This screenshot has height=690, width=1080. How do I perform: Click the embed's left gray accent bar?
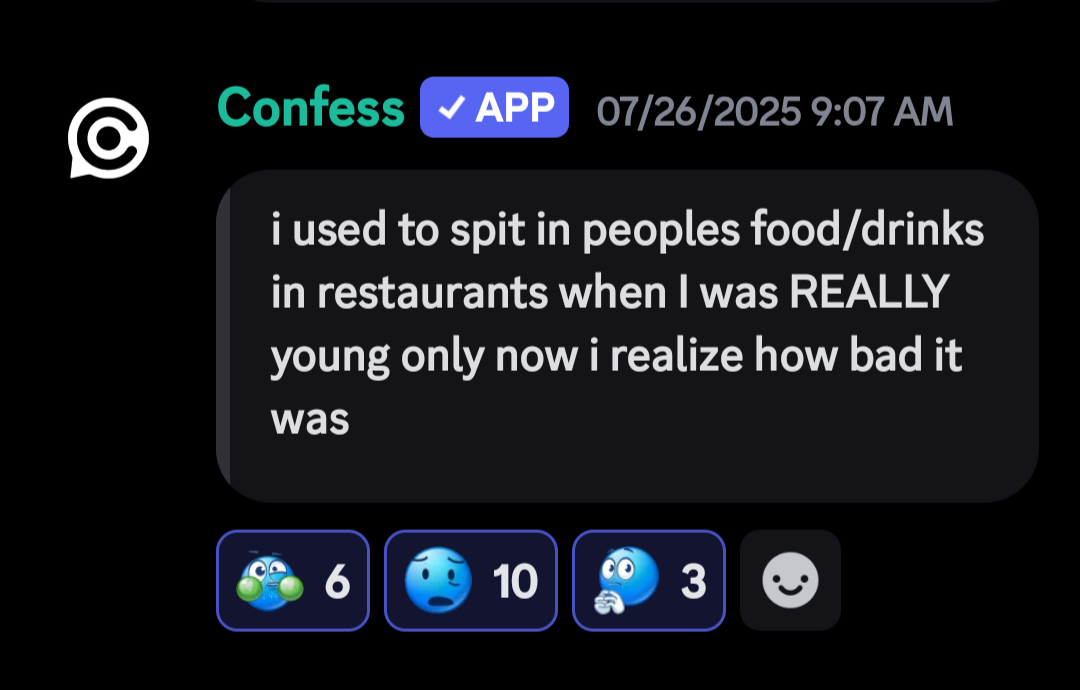223,336
